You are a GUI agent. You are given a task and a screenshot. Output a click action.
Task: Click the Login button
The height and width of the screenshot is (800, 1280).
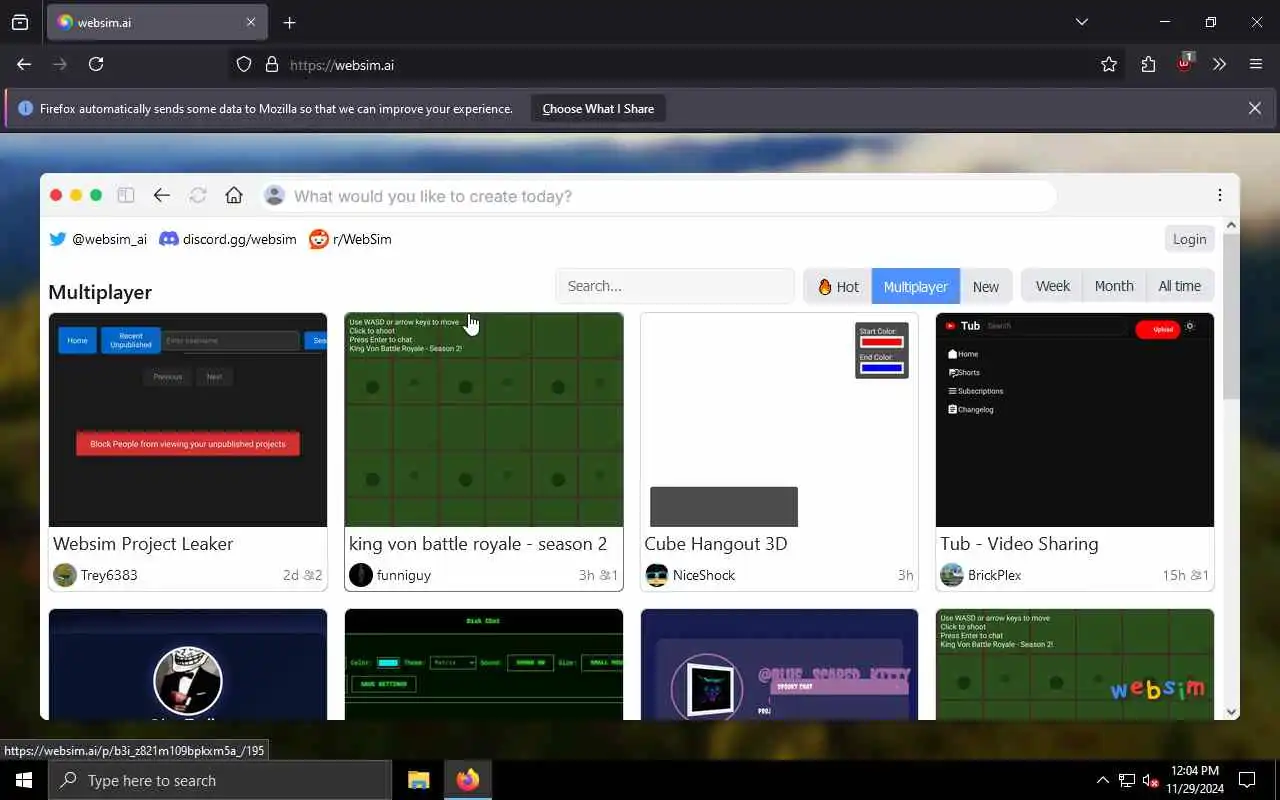coord(1189,239)
